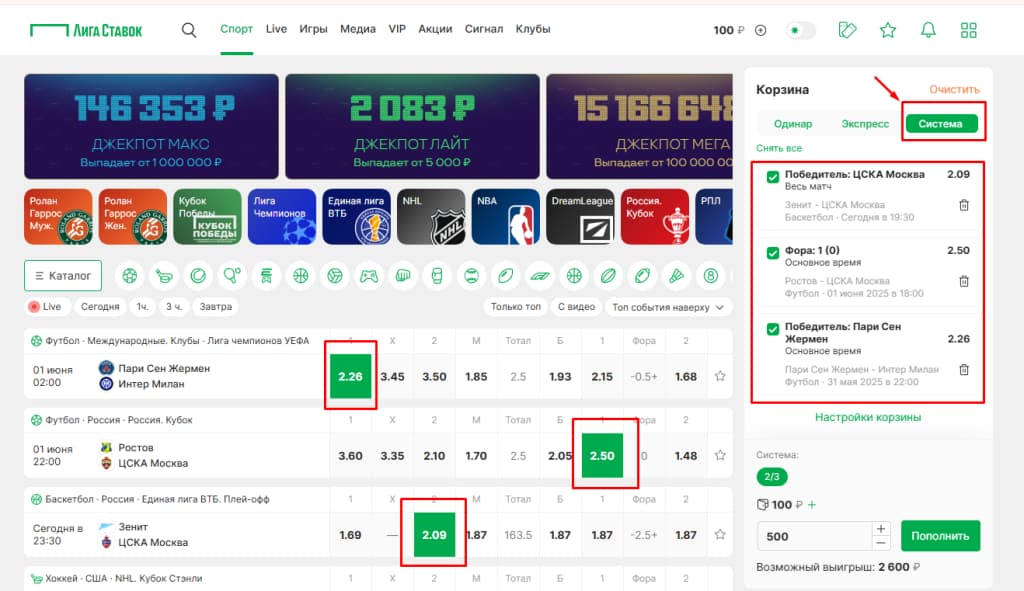This screenshot has height=591, width=1024.
Task: Decrease stake with the minus stepper
Action: [880, 543]
